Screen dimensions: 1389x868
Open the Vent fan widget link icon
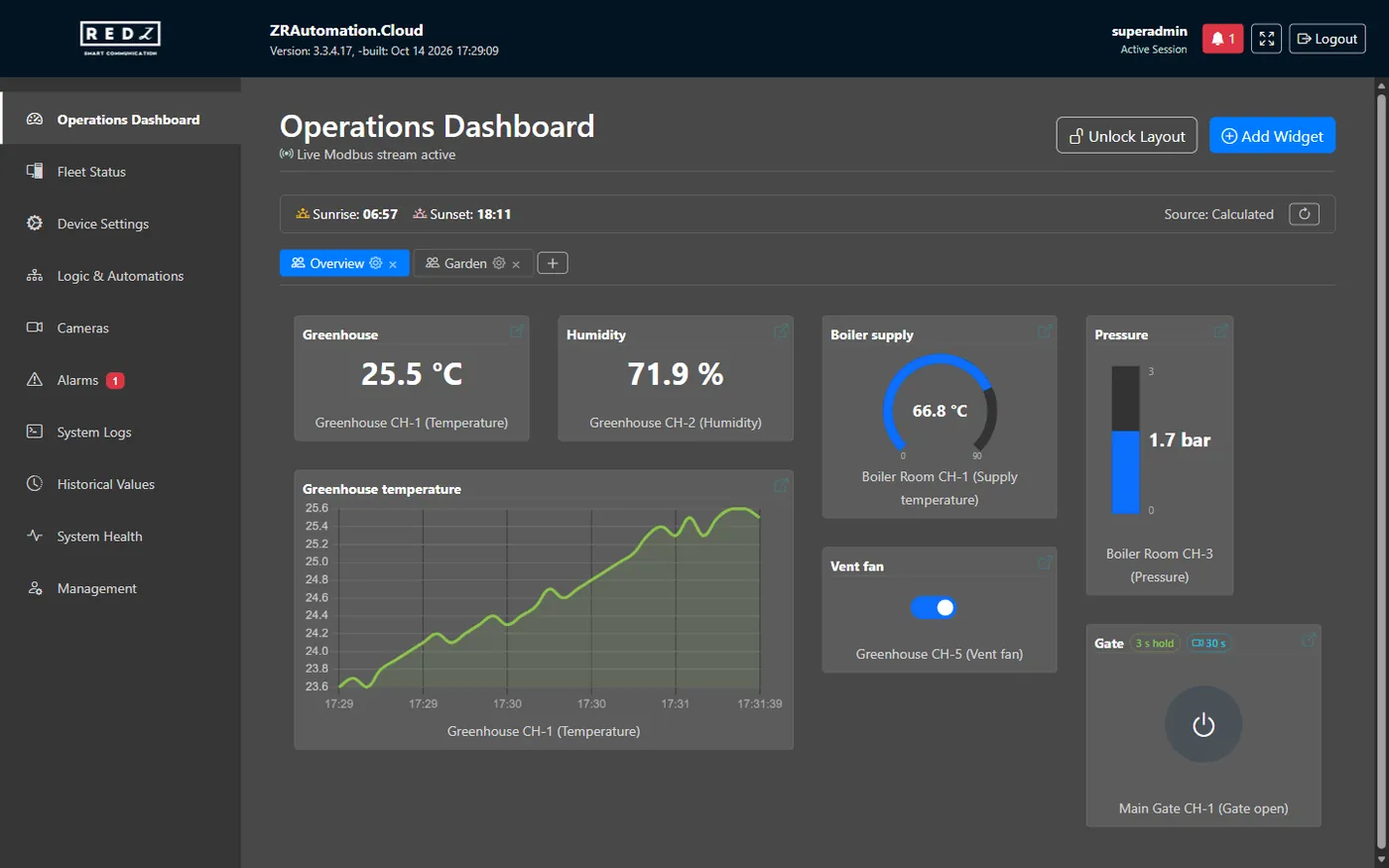(x=1045, y=562)
